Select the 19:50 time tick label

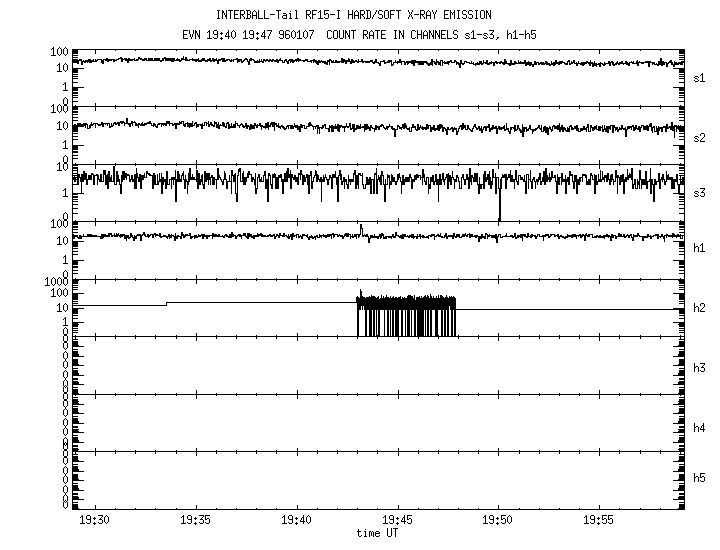(498, 522)
